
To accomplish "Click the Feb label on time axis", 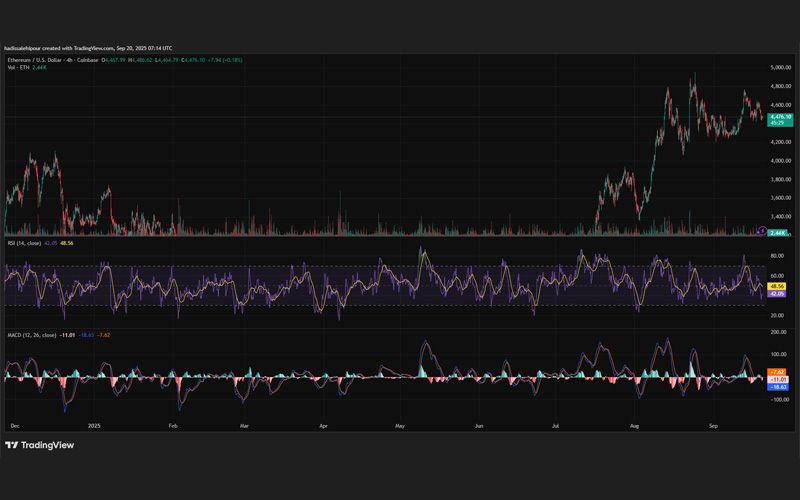I will click(x=173, y=426).
